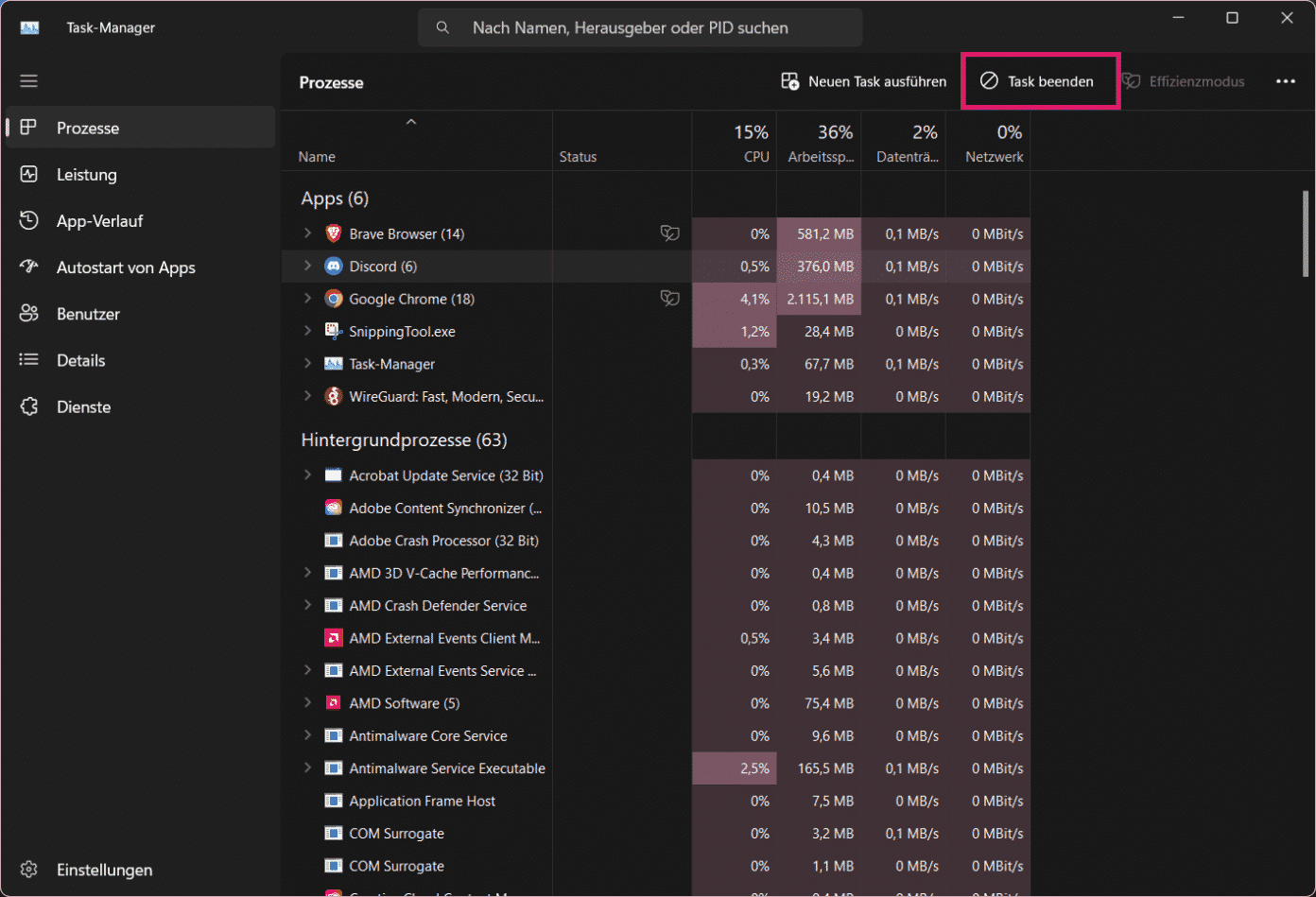Switch to the Leistung tab

tap(86, 175)
